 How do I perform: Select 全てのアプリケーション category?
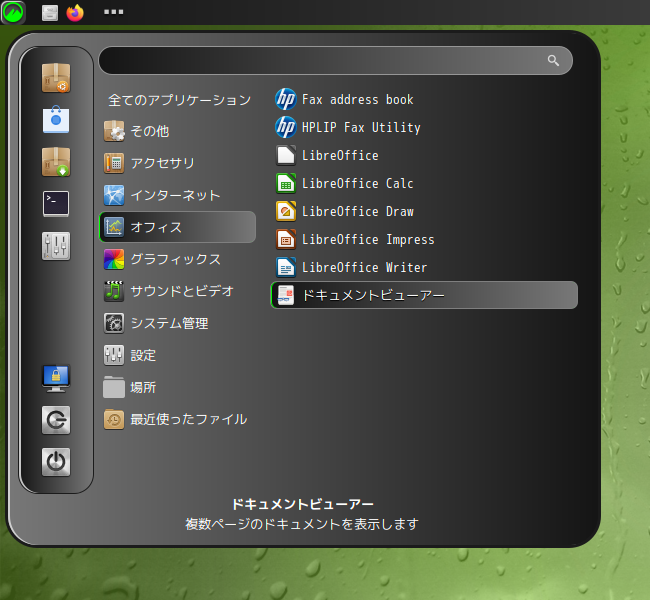point(178,100)
